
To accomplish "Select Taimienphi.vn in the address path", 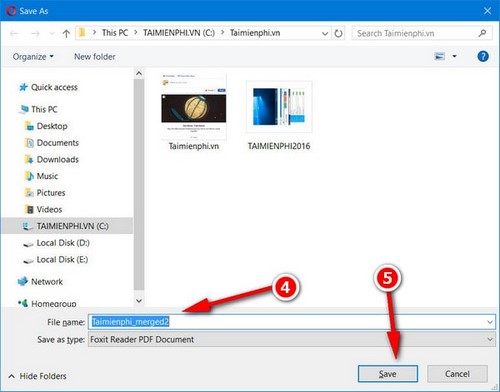I will [255, 33].
